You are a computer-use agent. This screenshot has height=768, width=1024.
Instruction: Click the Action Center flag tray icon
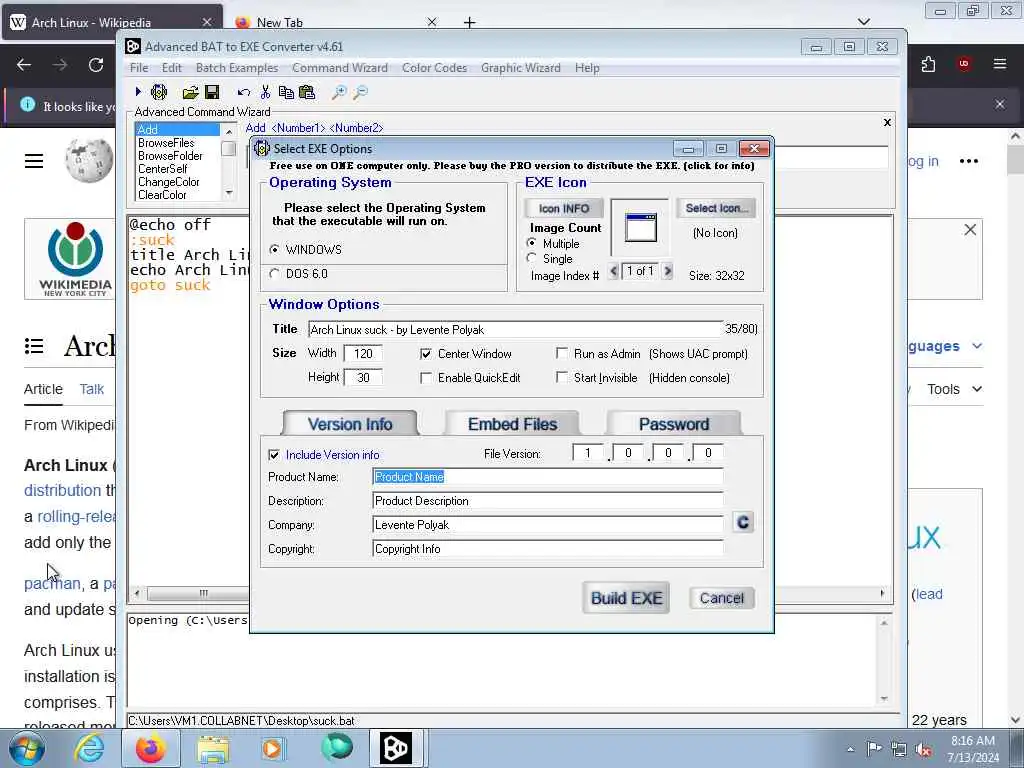(x=874, y=748)
